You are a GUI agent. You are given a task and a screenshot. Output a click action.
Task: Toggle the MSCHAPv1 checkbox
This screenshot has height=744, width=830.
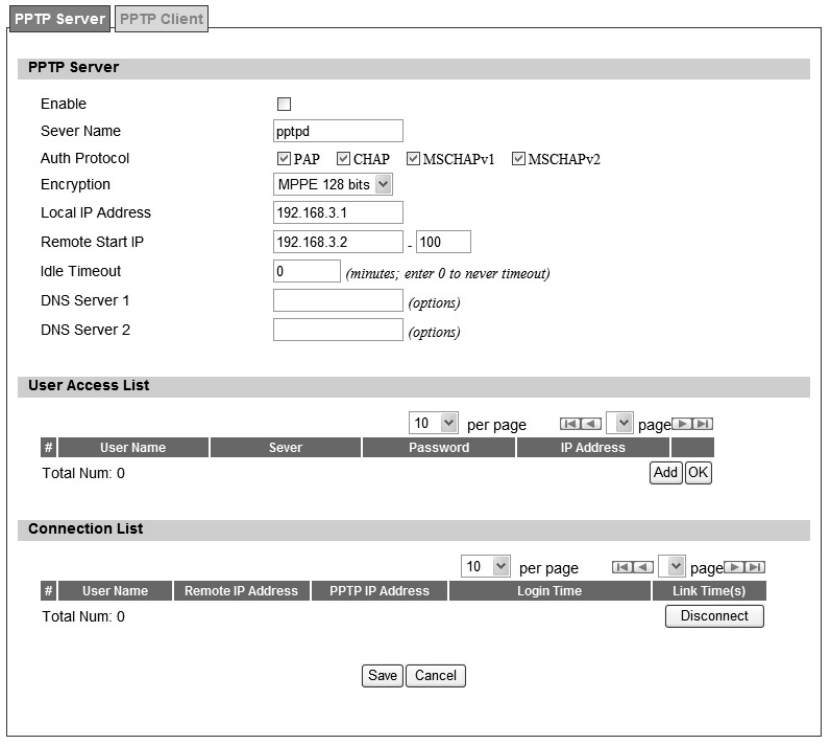413,159
